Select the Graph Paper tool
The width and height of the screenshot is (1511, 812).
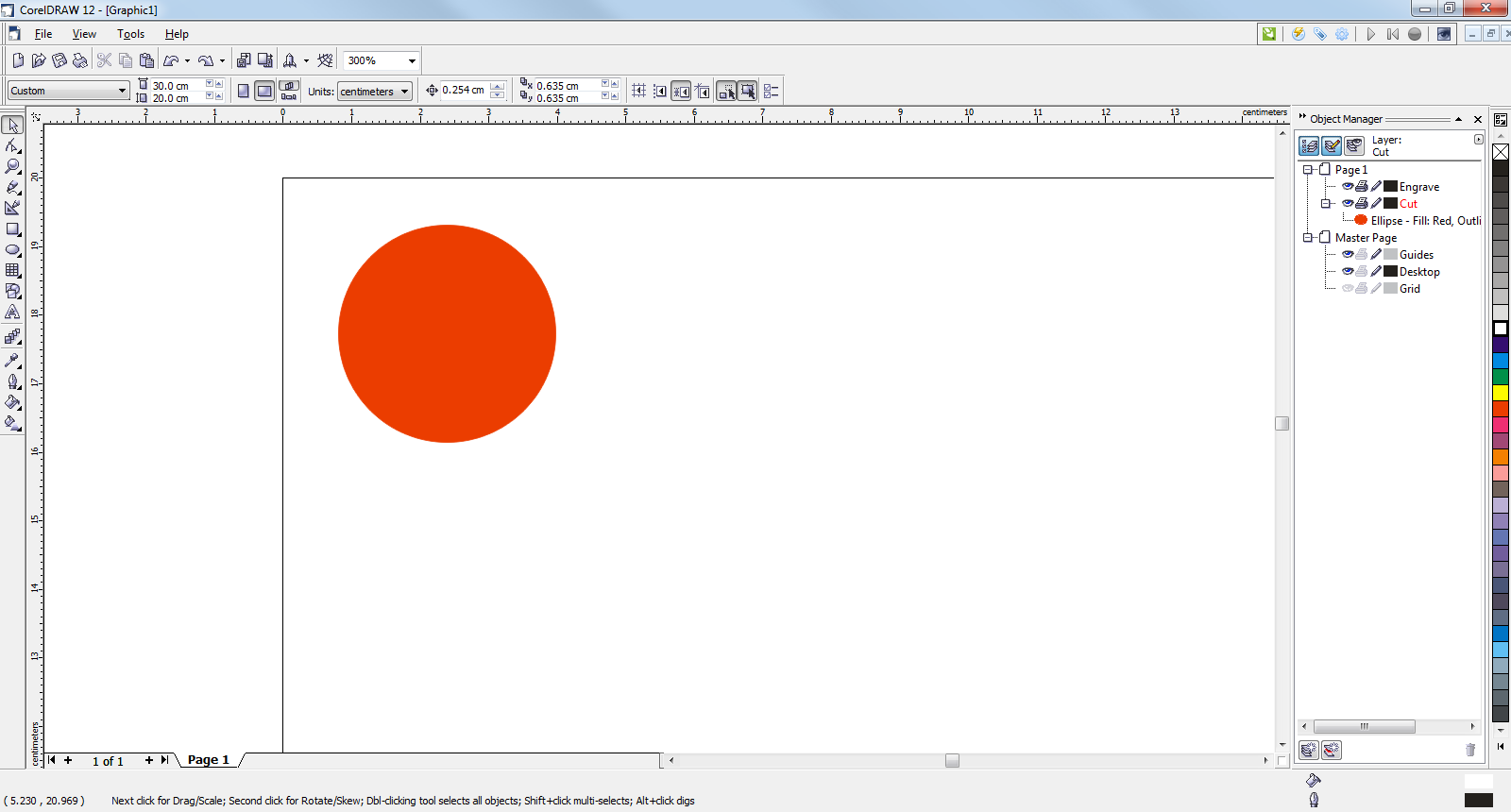pyautogui.click(x=12, y=270)
